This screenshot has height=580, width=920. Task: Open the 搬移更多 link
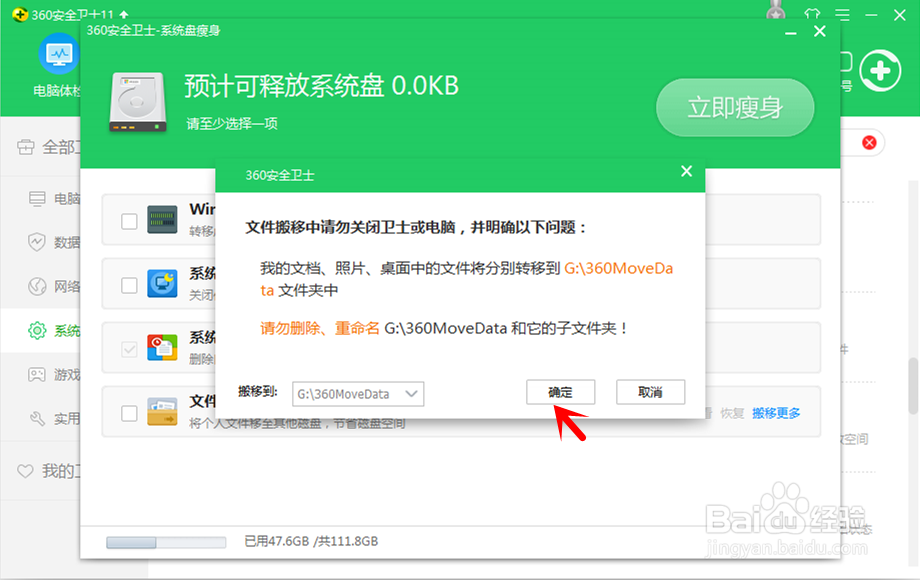tap(776, 413)
